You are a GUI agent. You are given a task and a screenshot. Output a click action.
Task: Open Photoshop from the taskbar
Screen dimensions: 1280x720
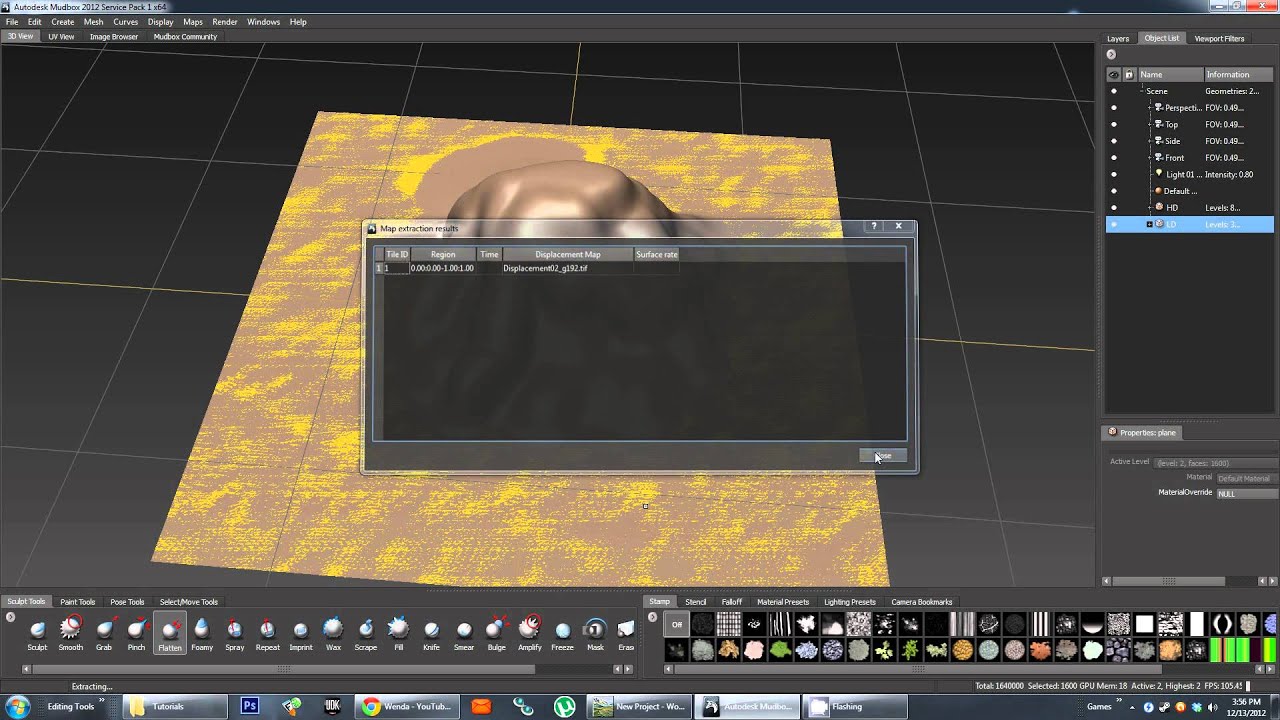(x=250, y=706)
